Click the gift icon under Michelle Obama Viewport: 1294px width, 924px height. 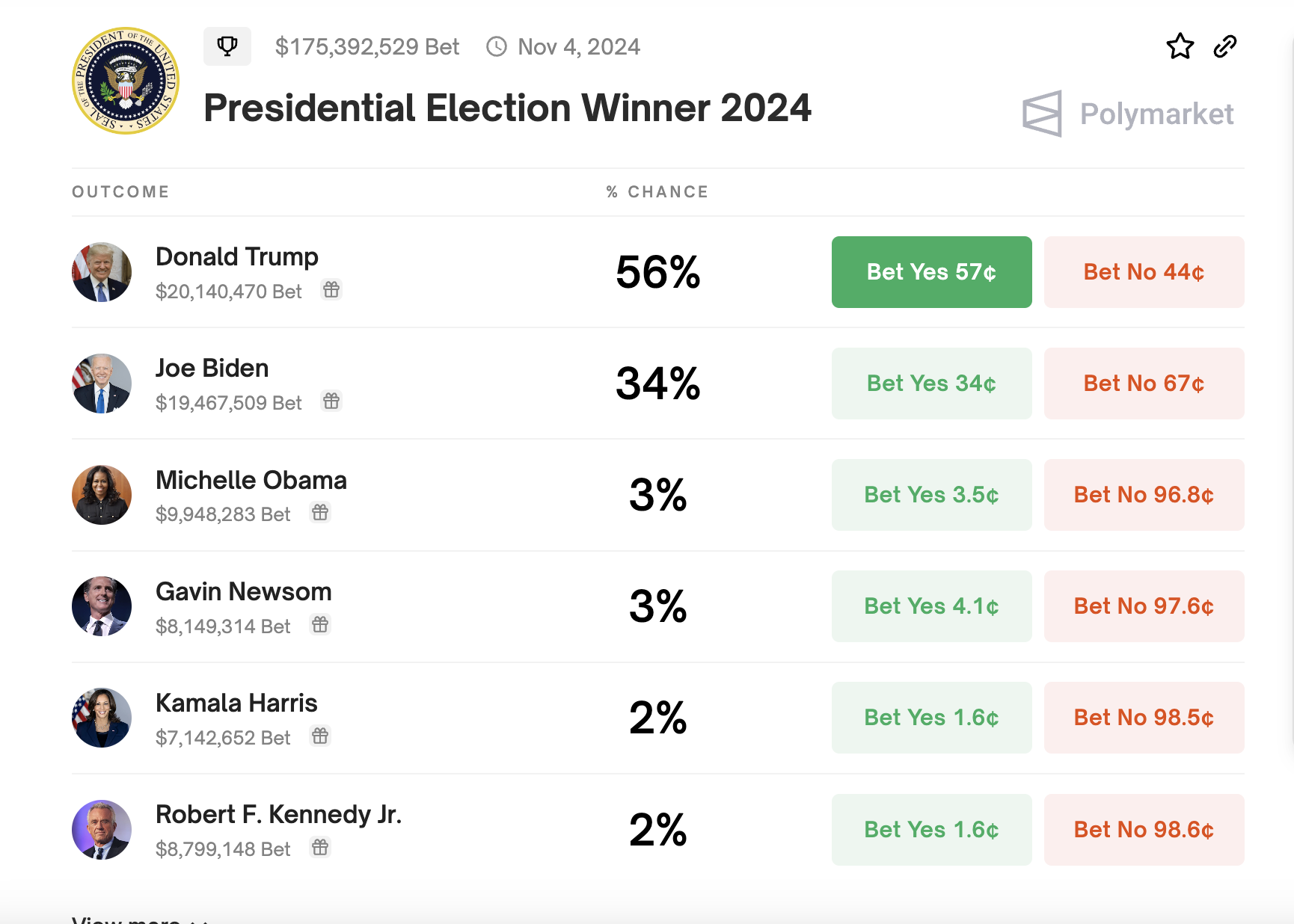point(320,513)
